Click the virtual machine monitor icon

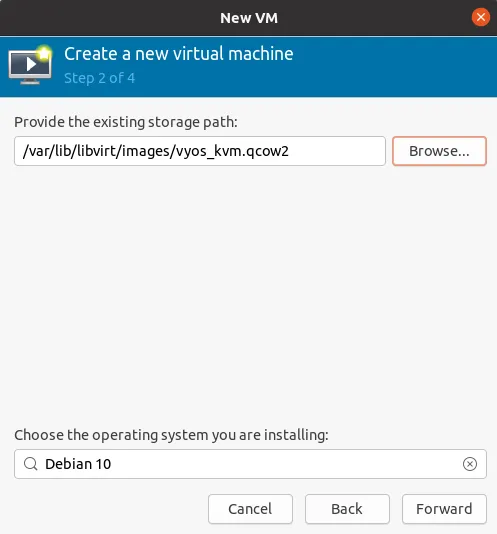[30, 65]
